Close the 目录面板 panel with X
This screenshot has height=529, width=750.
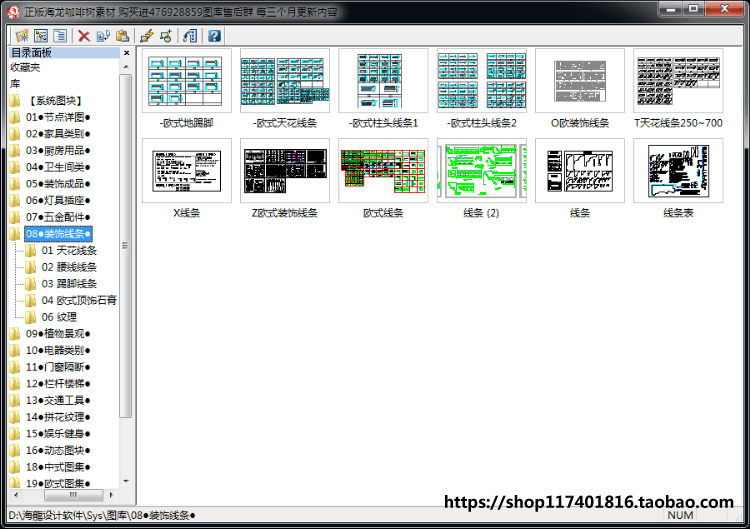(127, 53)
